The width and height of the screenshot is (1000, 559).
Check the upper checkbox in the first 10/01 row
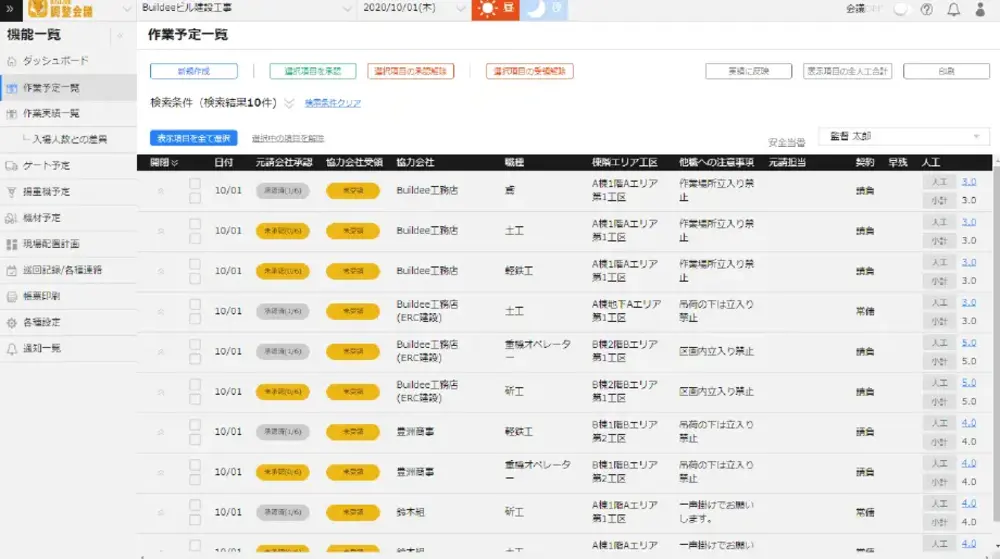pyautogui.click(x=195, y=184)
